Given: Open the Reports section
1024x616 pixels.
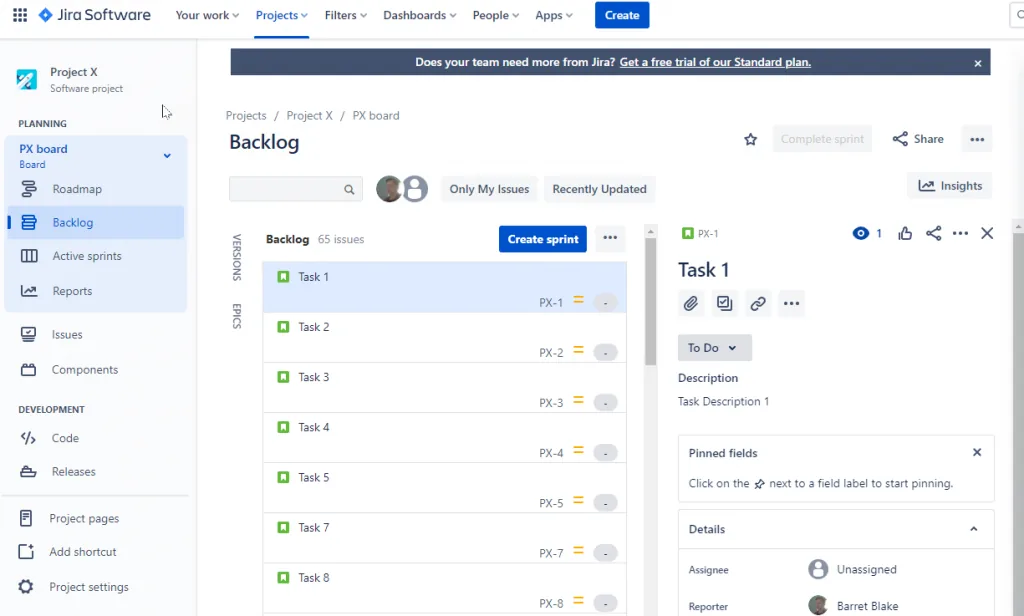Looking at the screenshot, I should pyautogui.click(x=71, y=290).
